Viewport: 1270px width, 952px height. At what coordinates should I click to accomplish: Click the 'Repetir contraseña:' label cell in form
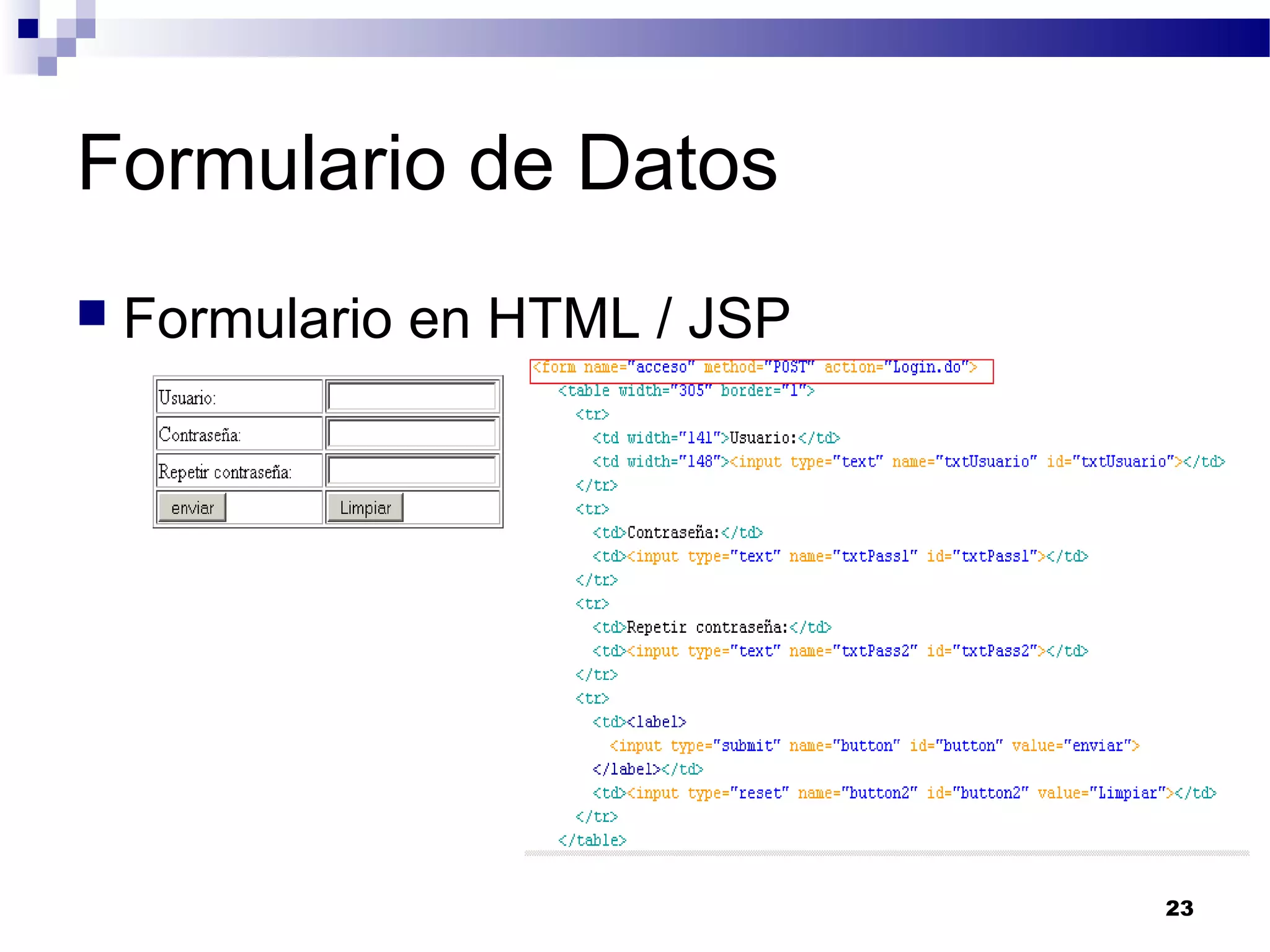(x=239, y=471)
